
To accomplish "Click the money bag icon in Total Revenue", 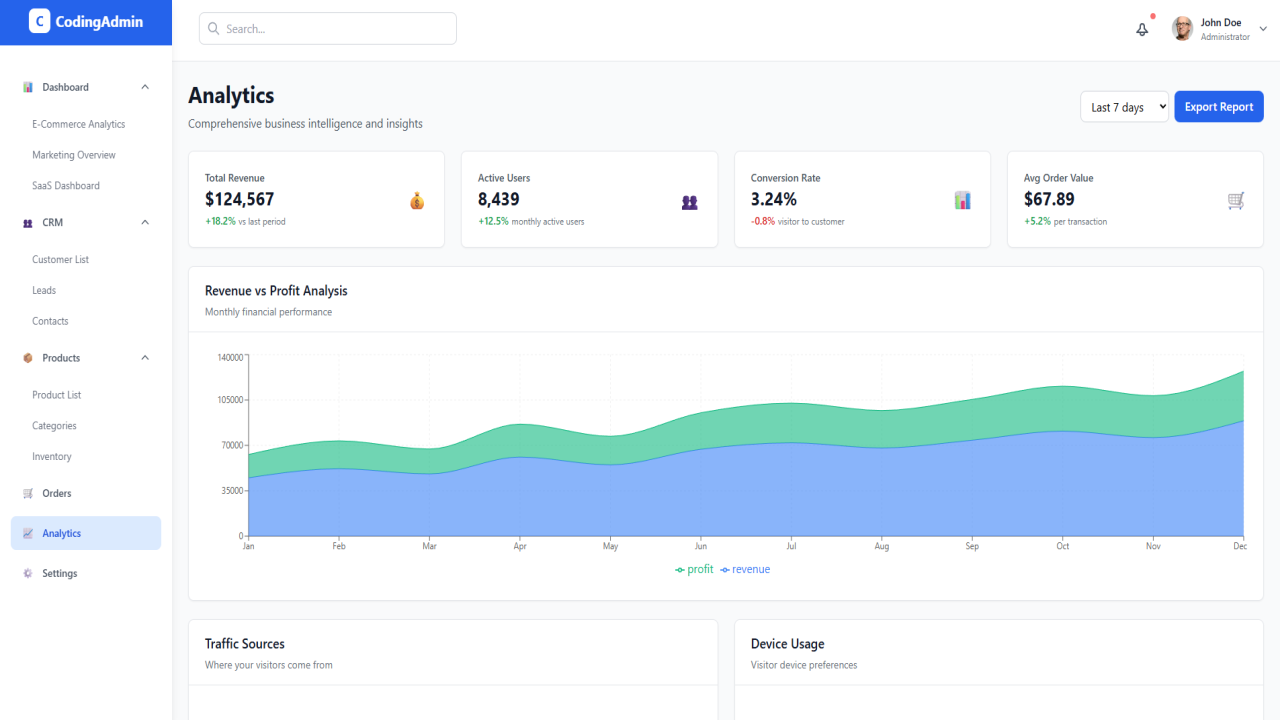I will pyautogui.click(x=417, y=200).
